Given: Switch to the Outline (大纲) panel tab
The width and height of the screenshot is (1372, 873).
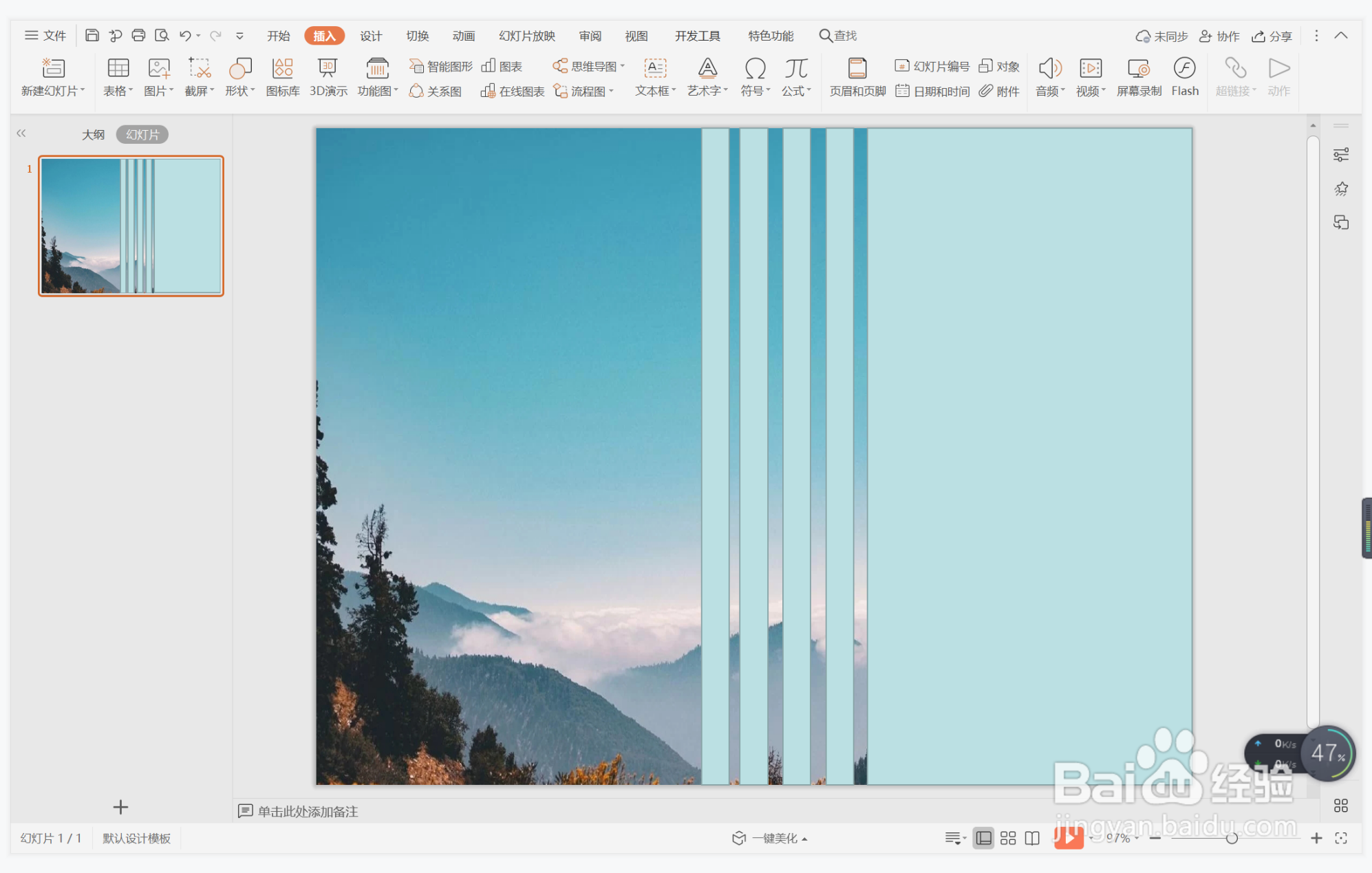Looking at the screenshot, I should click(x=93, y=134).
